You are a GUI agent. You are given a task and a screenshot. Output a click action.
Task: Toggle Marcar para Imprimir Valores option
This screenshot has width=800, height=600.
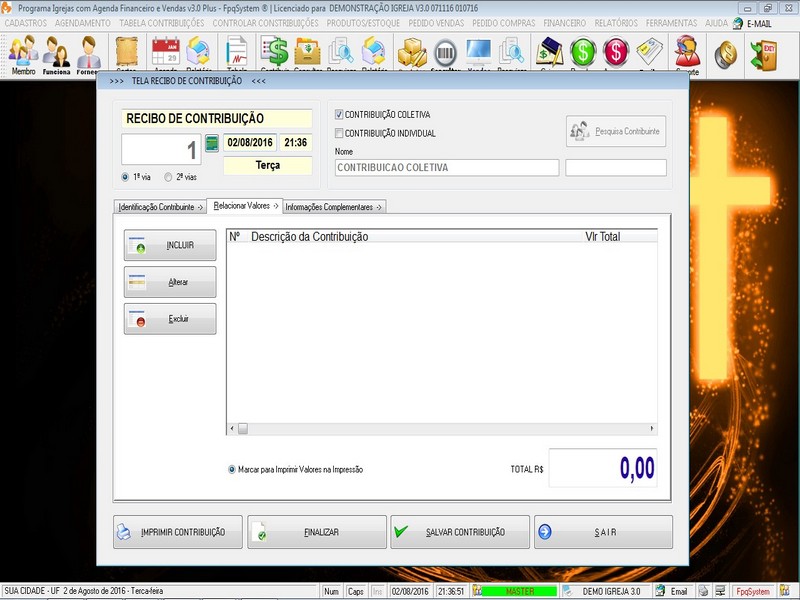(x=232, y=469)
